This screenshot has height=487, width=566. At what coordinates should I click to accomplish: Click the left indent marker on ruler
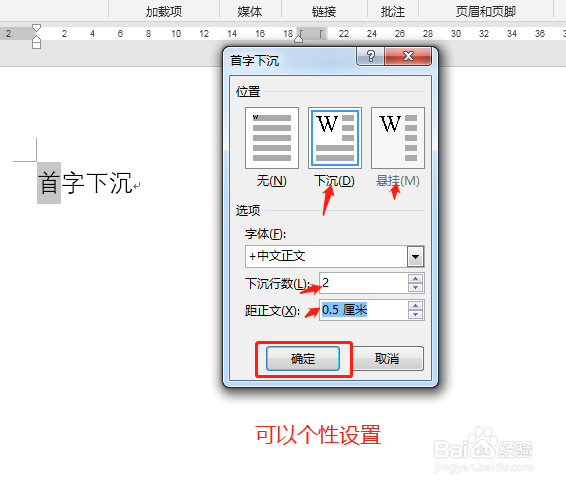point(36,44)
